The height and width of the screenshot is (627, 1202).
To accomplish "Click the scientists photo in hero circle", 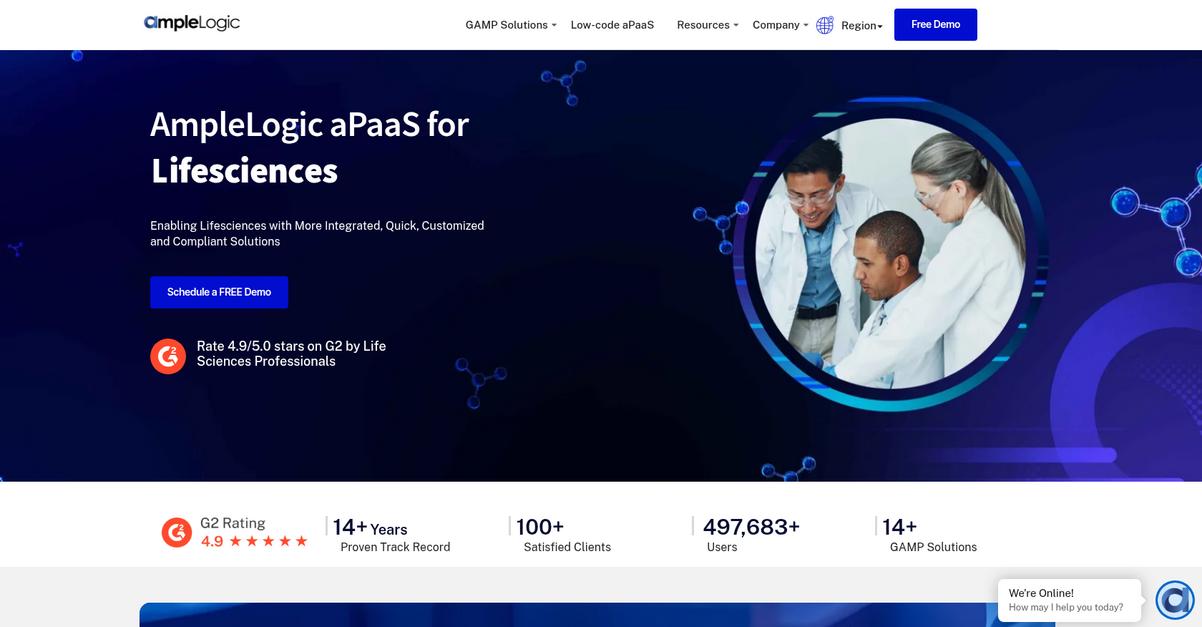I will point(890,255).
